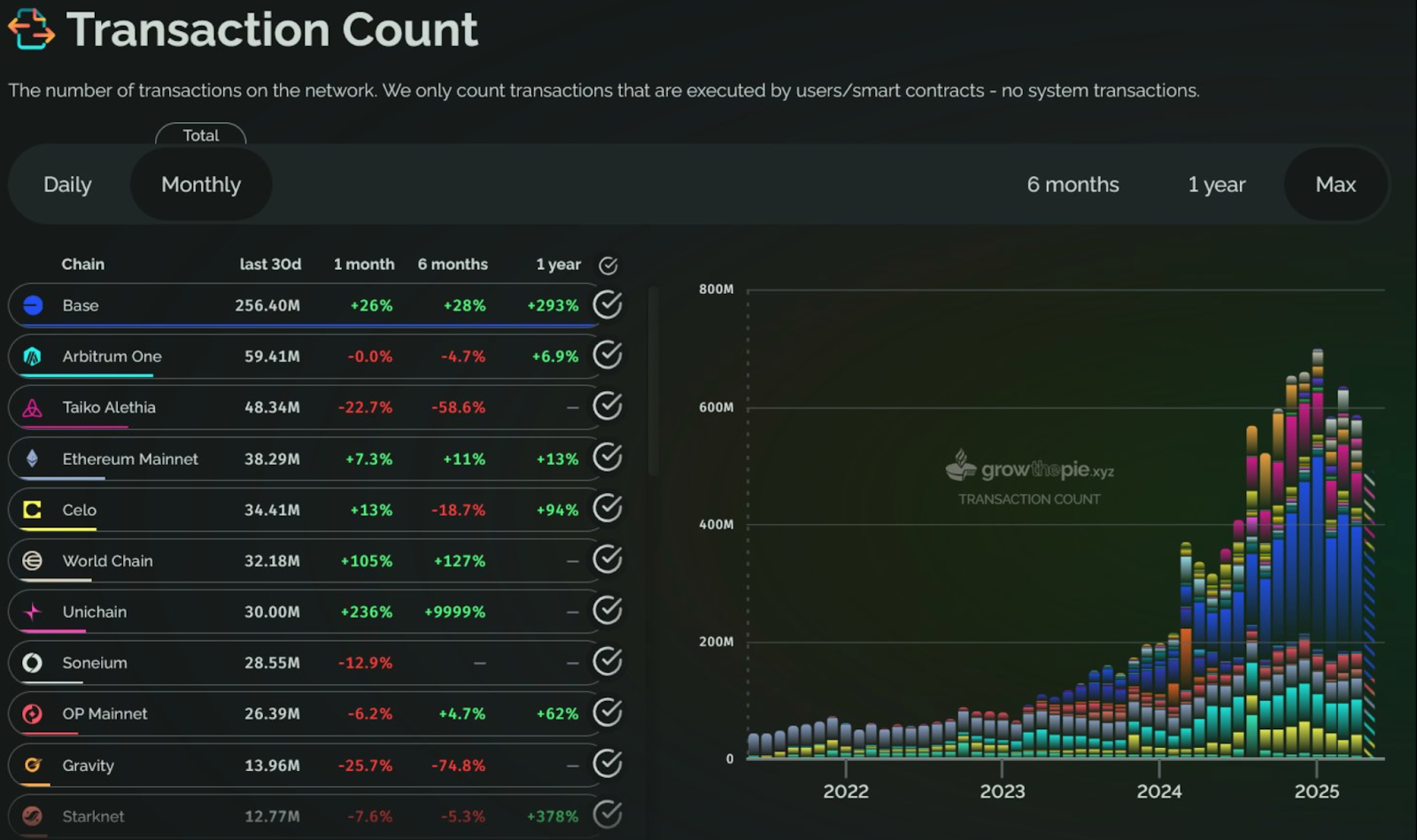Toggle the Celo checkmark
The width and height of the screenshot is (1417, 840).
pyautogui.click(x=608, y=508)
